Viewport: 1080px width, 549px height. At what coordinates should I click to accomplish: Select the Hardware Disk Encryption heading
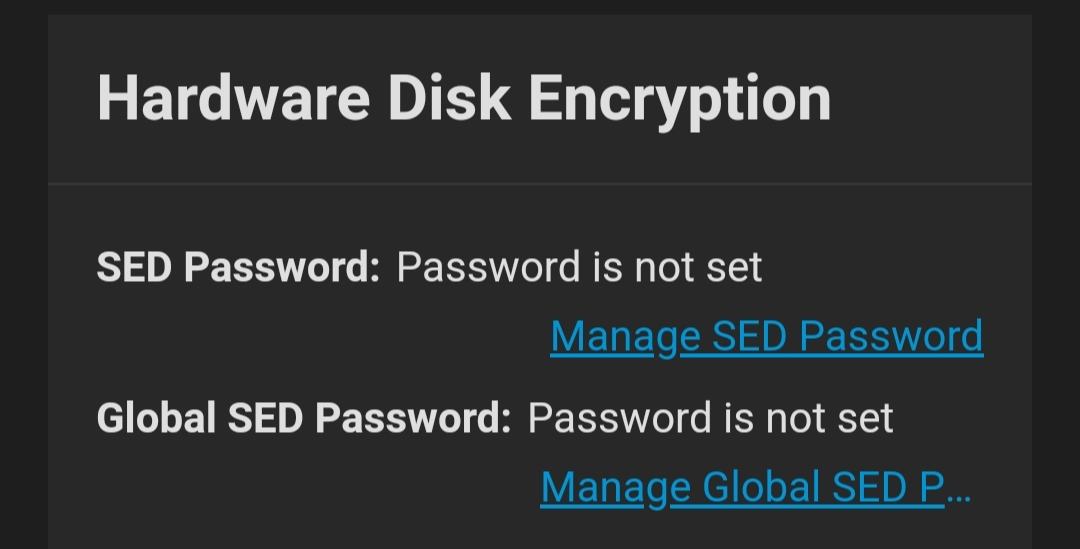pyautogui.click(x=463, y=98)
